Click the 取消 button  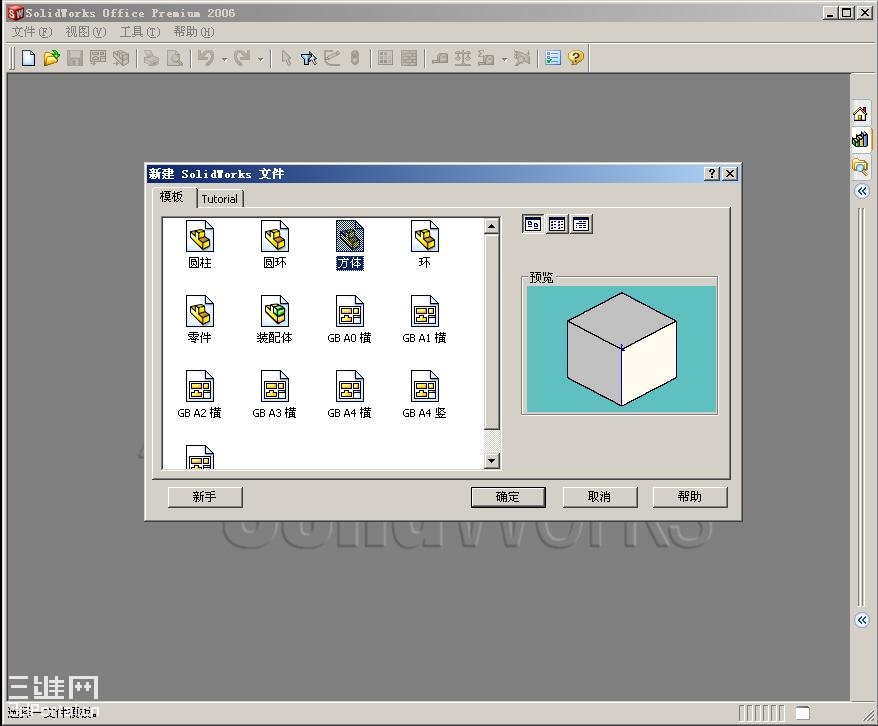coord(600,497)
